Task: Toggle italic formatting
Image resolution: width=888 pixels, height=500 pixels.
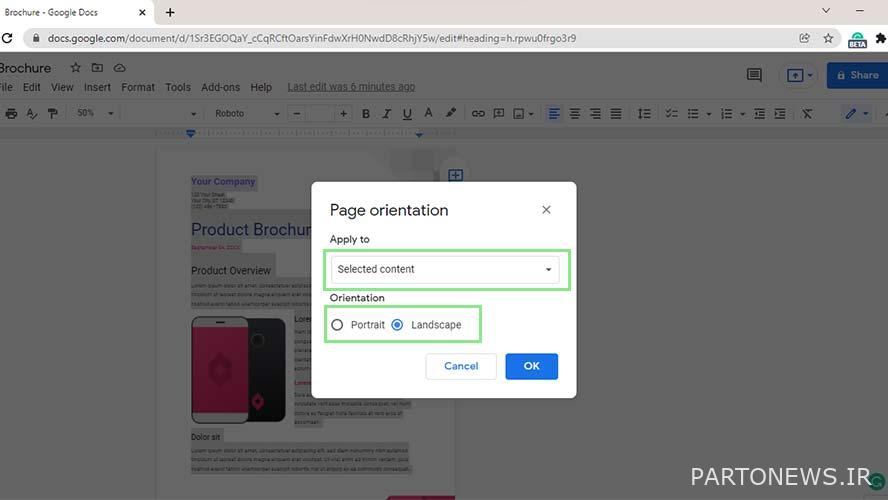Action: [386, 114]
